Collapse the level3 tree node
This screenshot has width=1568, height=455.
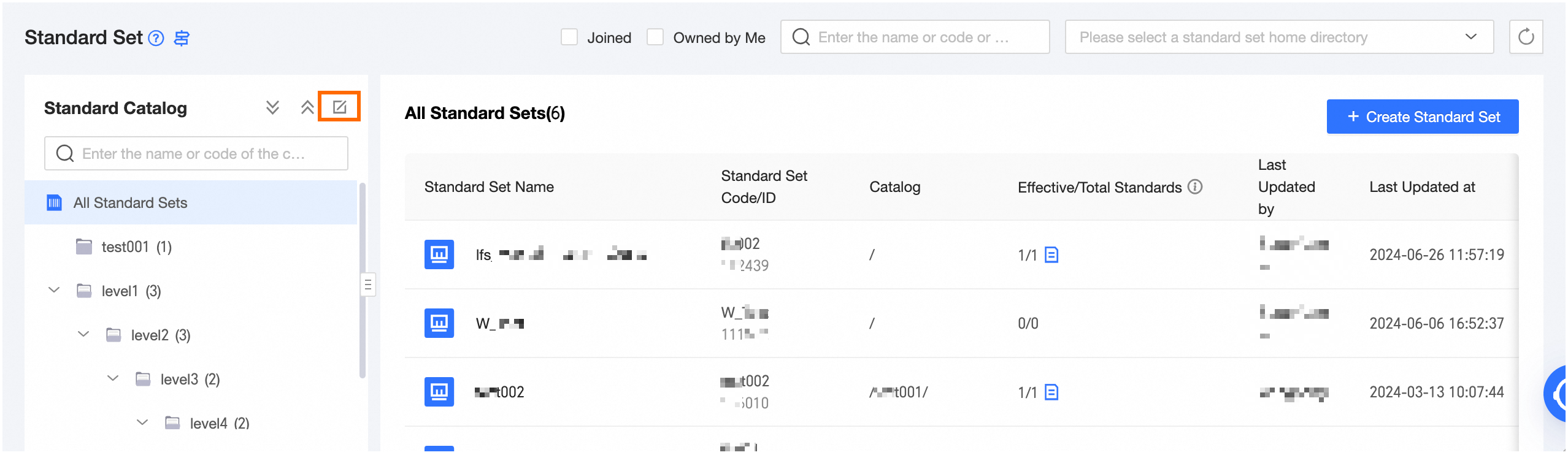point(113,378)
